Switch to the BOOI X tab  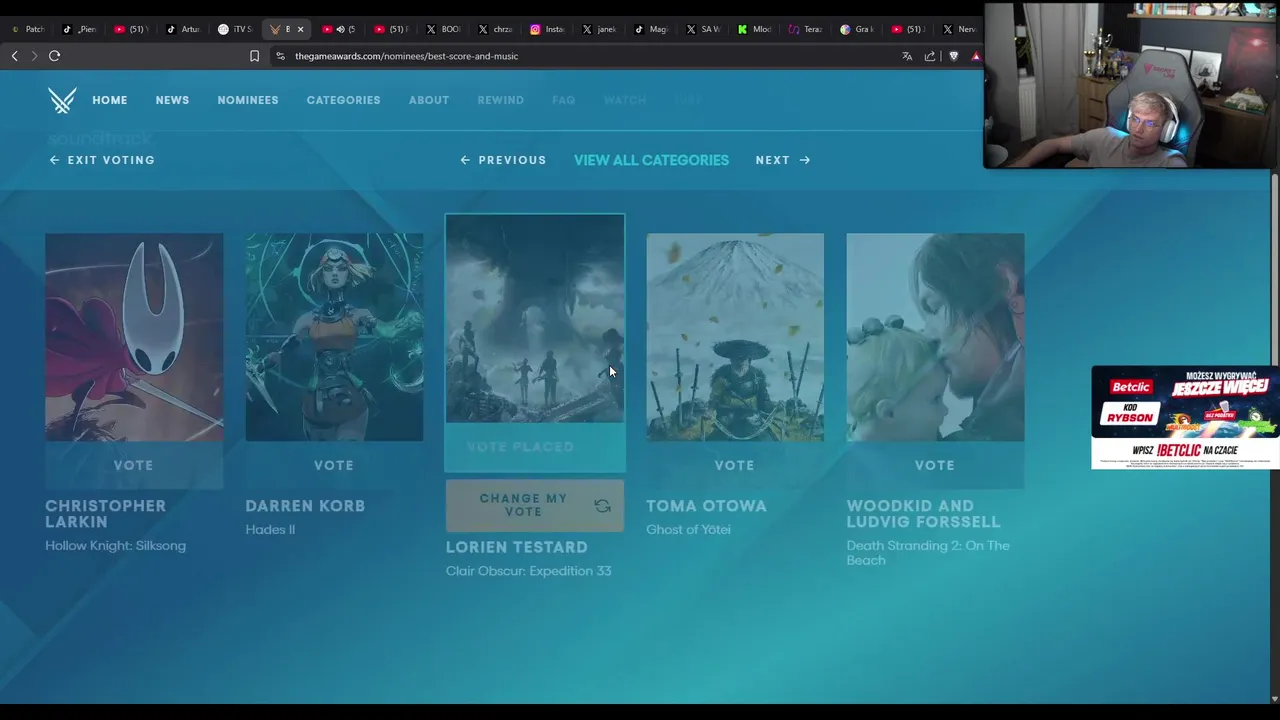coord(443,29)
